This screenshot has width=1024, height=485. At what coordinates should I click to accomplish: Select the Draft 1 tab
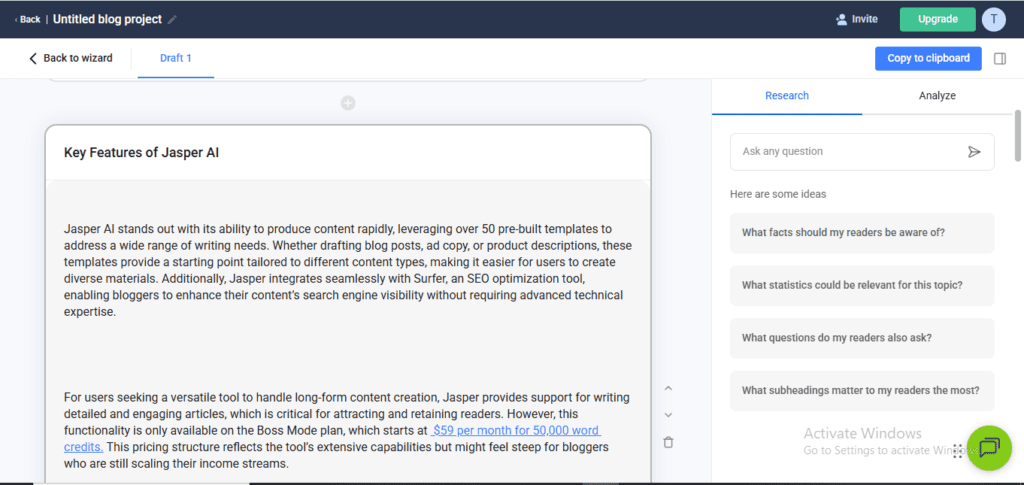click(176, 58)
